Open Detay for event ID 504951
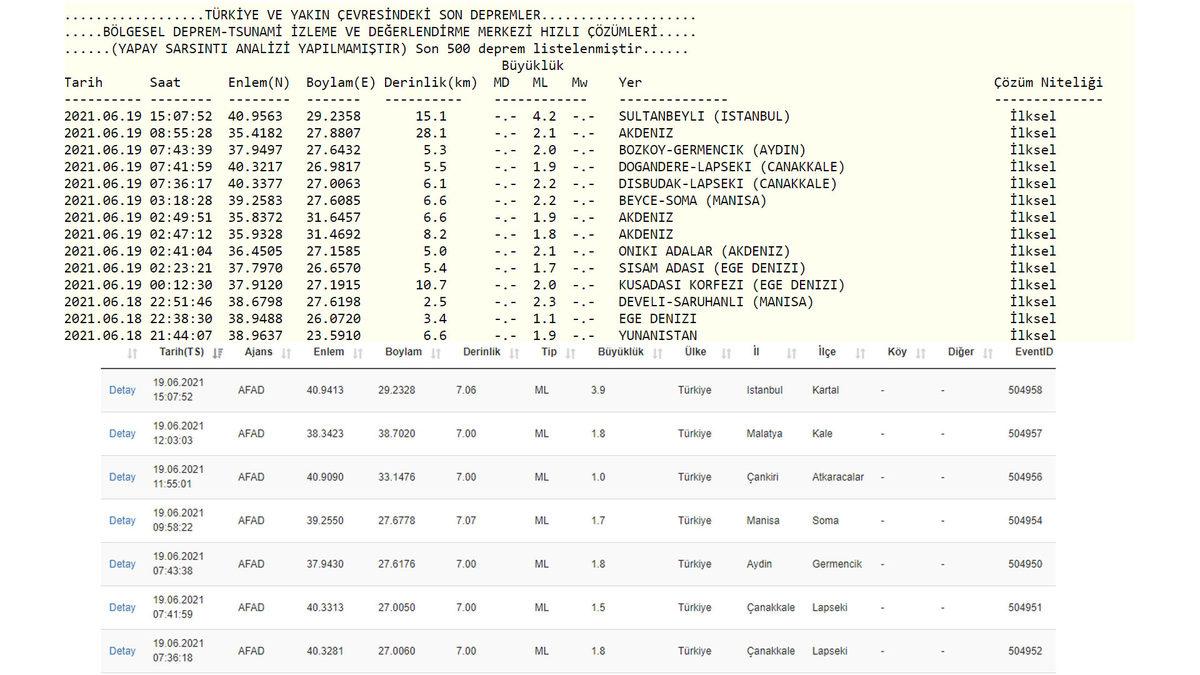 coord(122,607)
